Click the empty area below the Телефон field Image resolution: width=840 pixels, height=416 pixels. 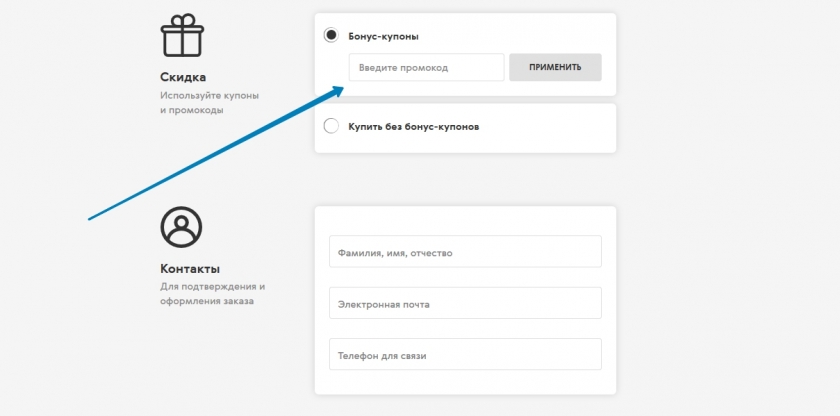[x=464, y=382]
